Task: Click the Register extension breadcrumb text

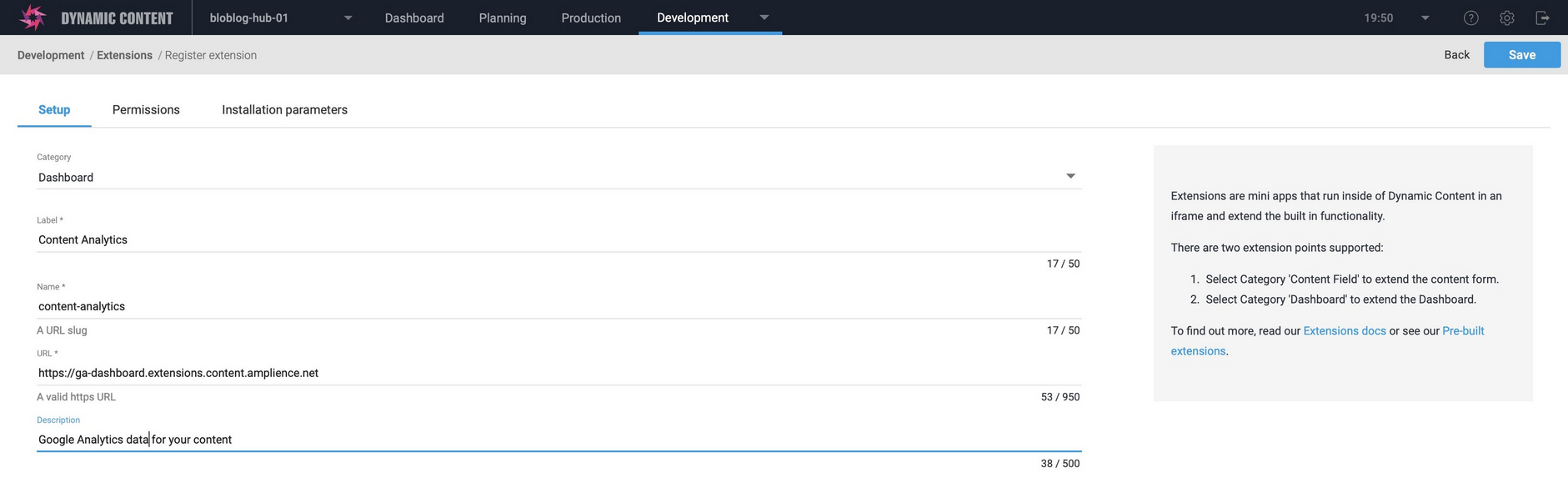Action: (x=210, y=55)
